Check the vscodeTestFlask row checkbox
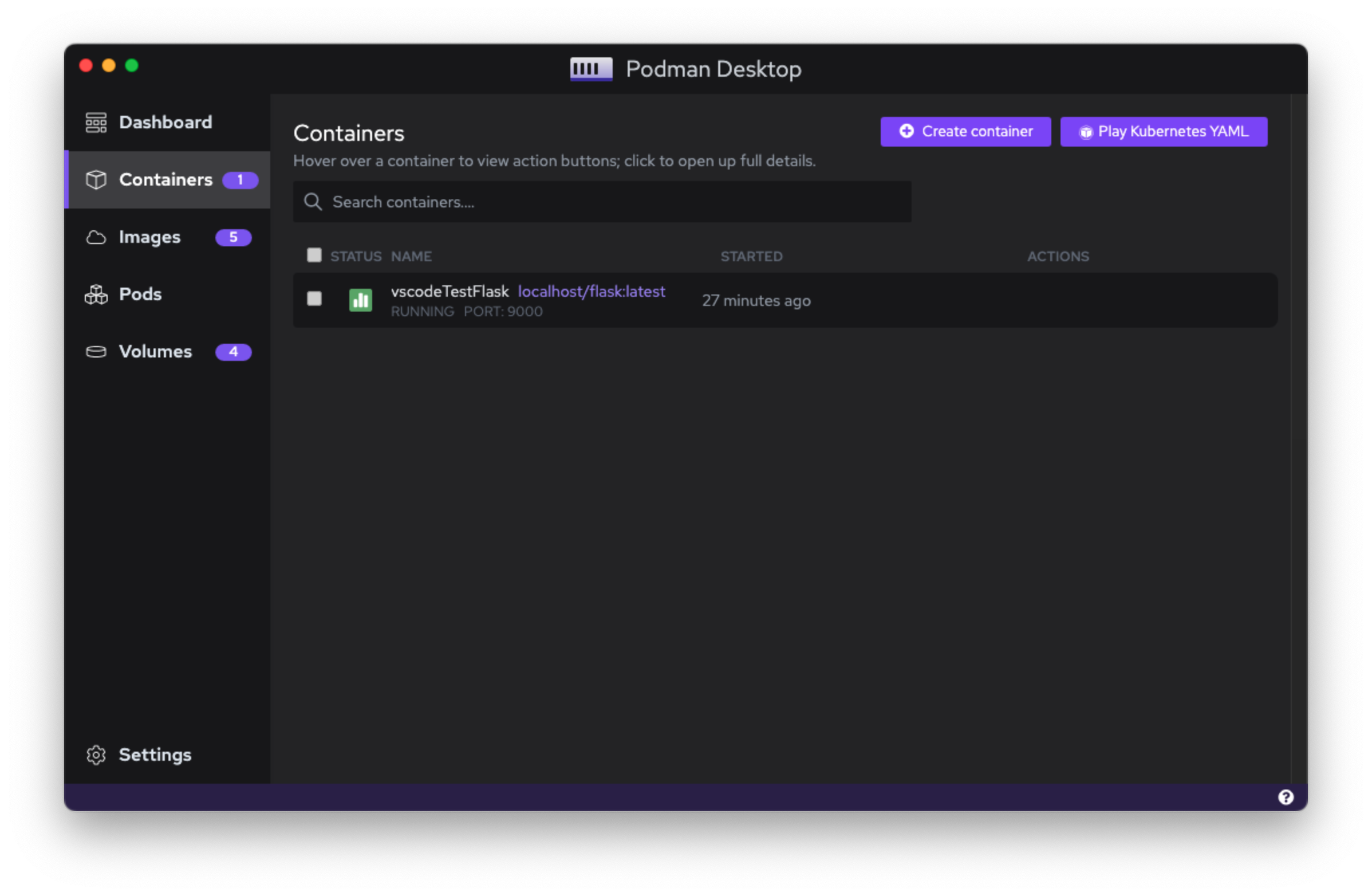This screenshot has width=1372, height=896. [314, 299]
